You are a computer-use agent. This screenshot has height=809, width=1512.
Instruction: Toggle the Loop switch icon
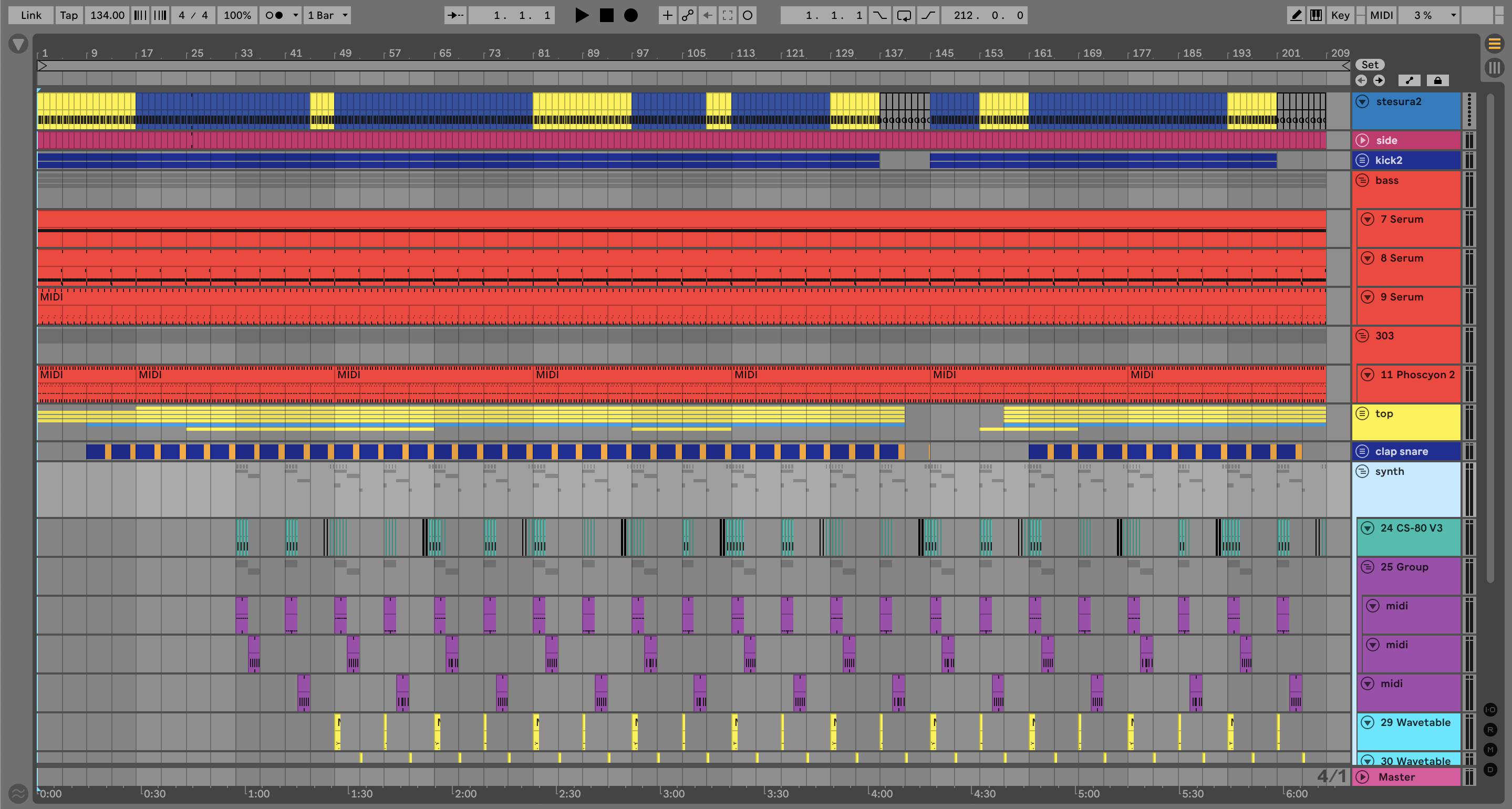click(x=904, y=15)
